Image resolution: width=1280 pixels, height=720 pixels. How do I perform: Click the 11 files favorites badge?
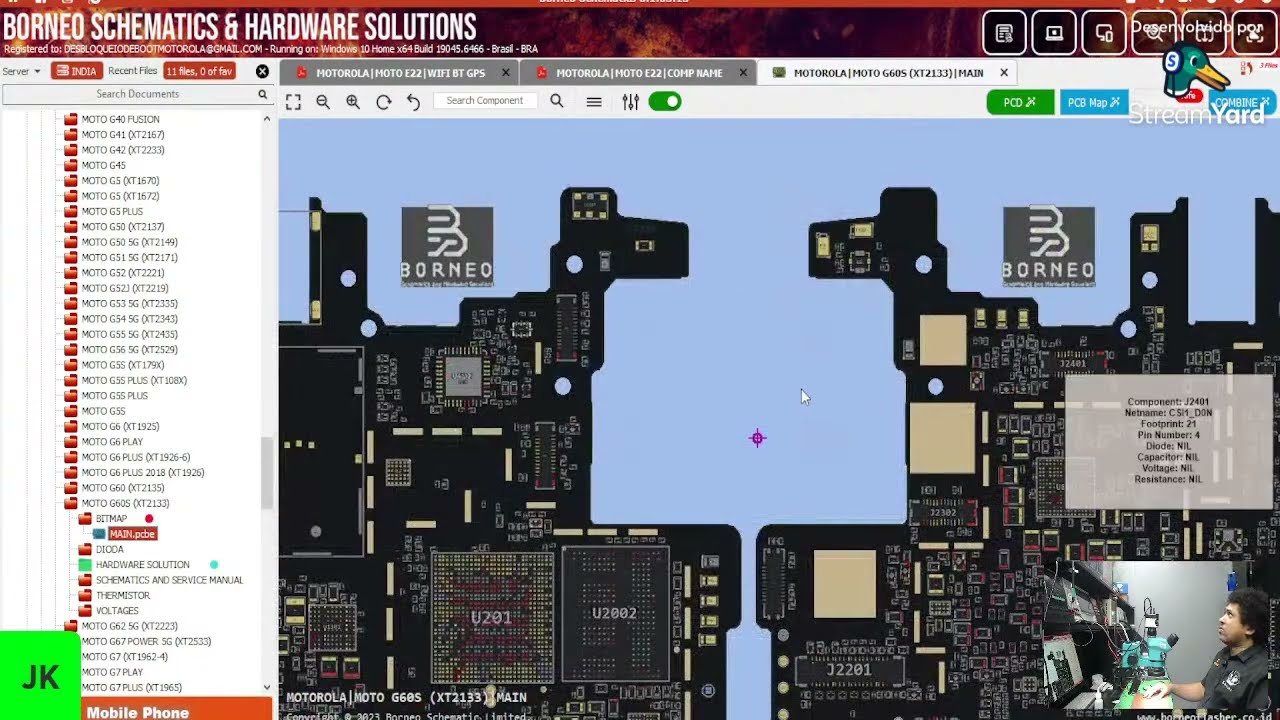click(x=200, y=71)
